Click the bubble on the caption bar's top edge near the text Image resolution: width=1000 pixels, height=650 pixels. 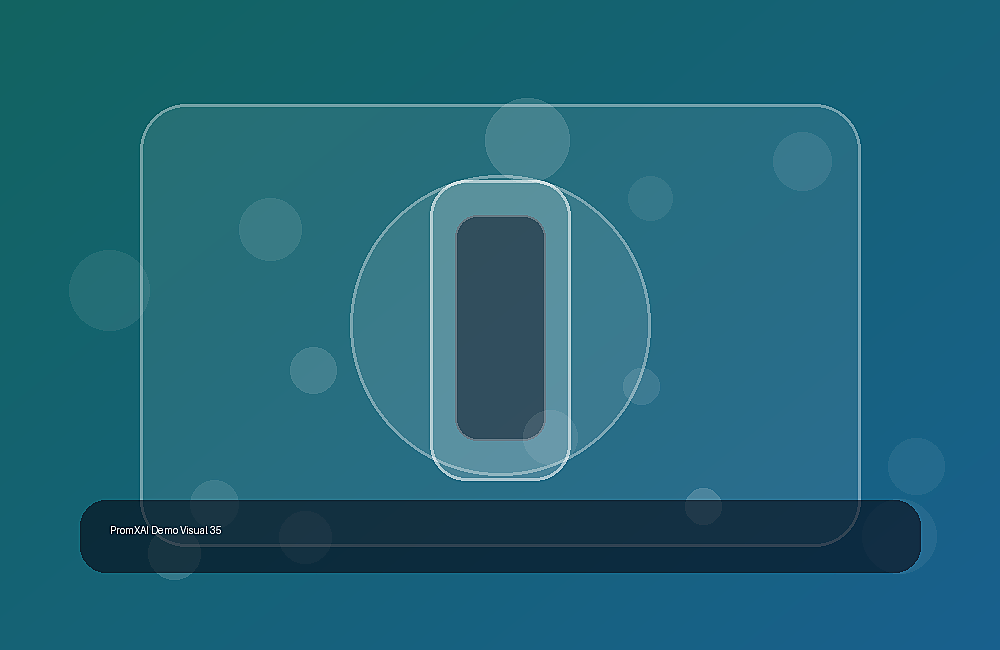[214, 505]
